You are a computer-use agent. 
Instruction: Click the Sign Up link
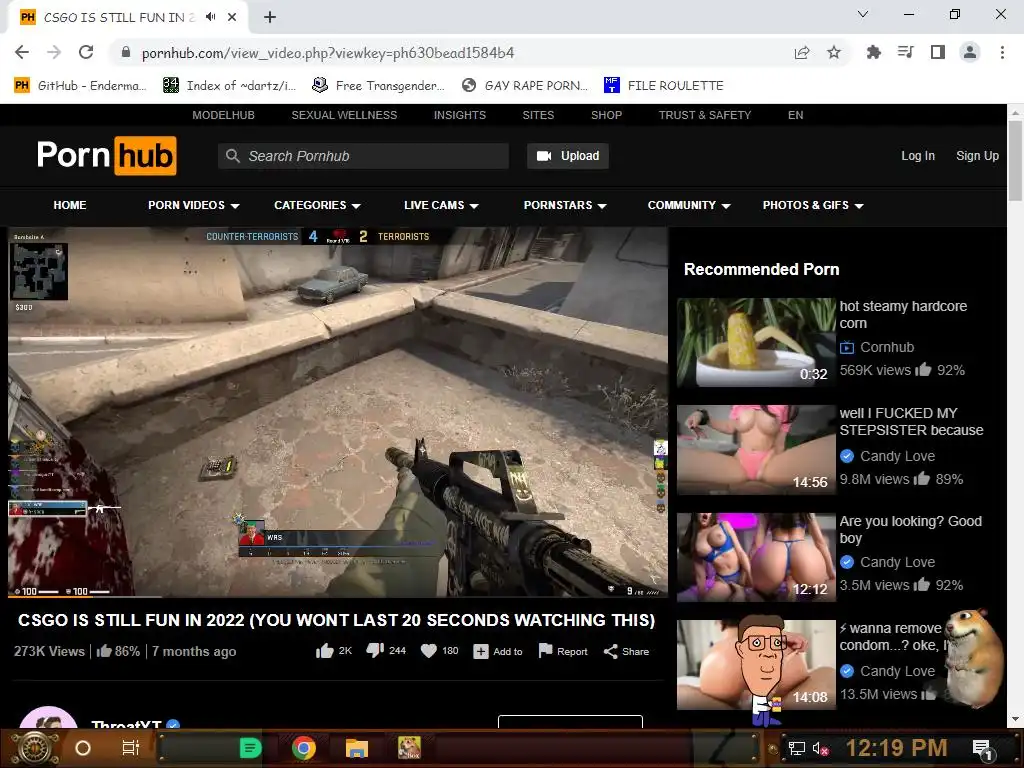977,155
